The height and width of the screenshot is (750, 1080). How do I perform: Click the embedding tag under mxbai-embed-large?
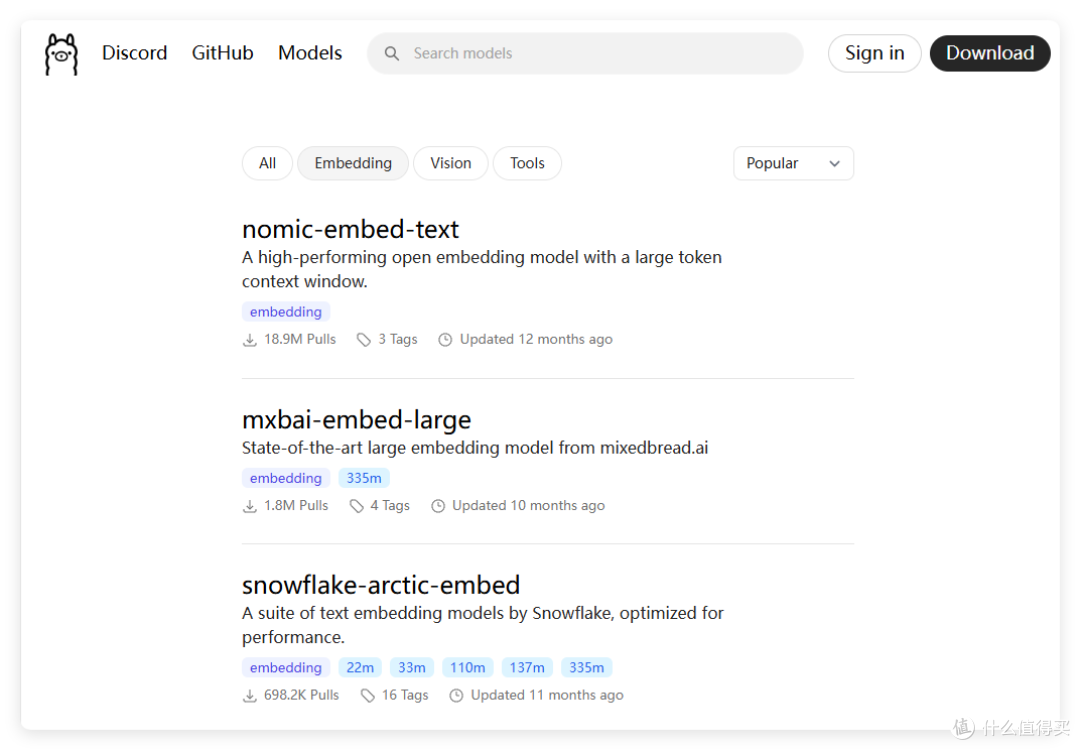click(x=286, y=478)
